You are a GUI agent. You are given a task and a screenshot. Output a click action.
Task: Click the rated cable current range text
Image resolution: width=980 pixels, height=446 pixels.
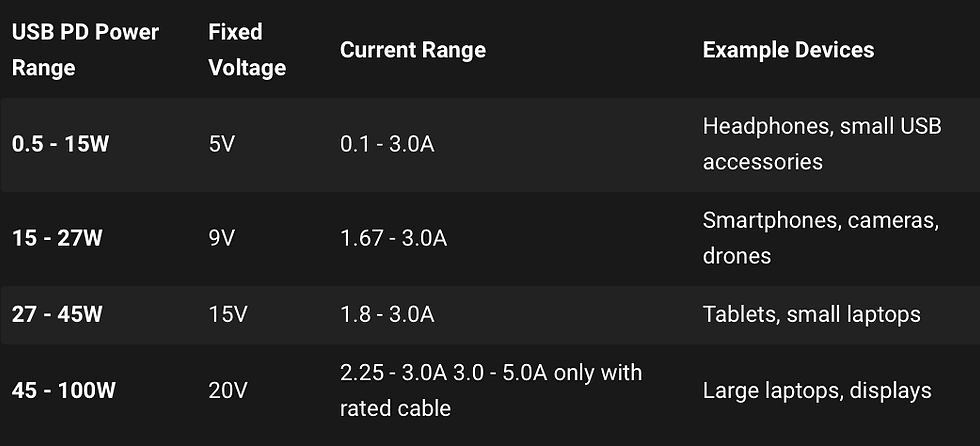(491, 390)
